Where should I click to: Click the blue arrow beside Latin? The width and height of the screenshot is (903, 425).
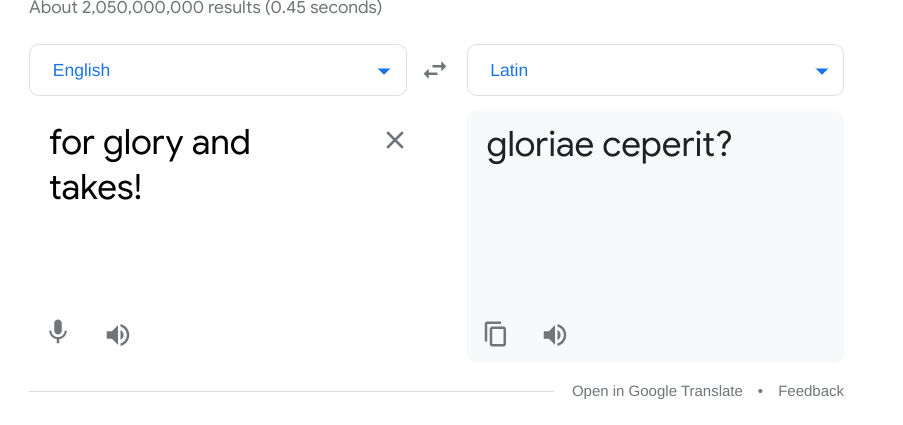pyautogui.click(x=822, y=71)
